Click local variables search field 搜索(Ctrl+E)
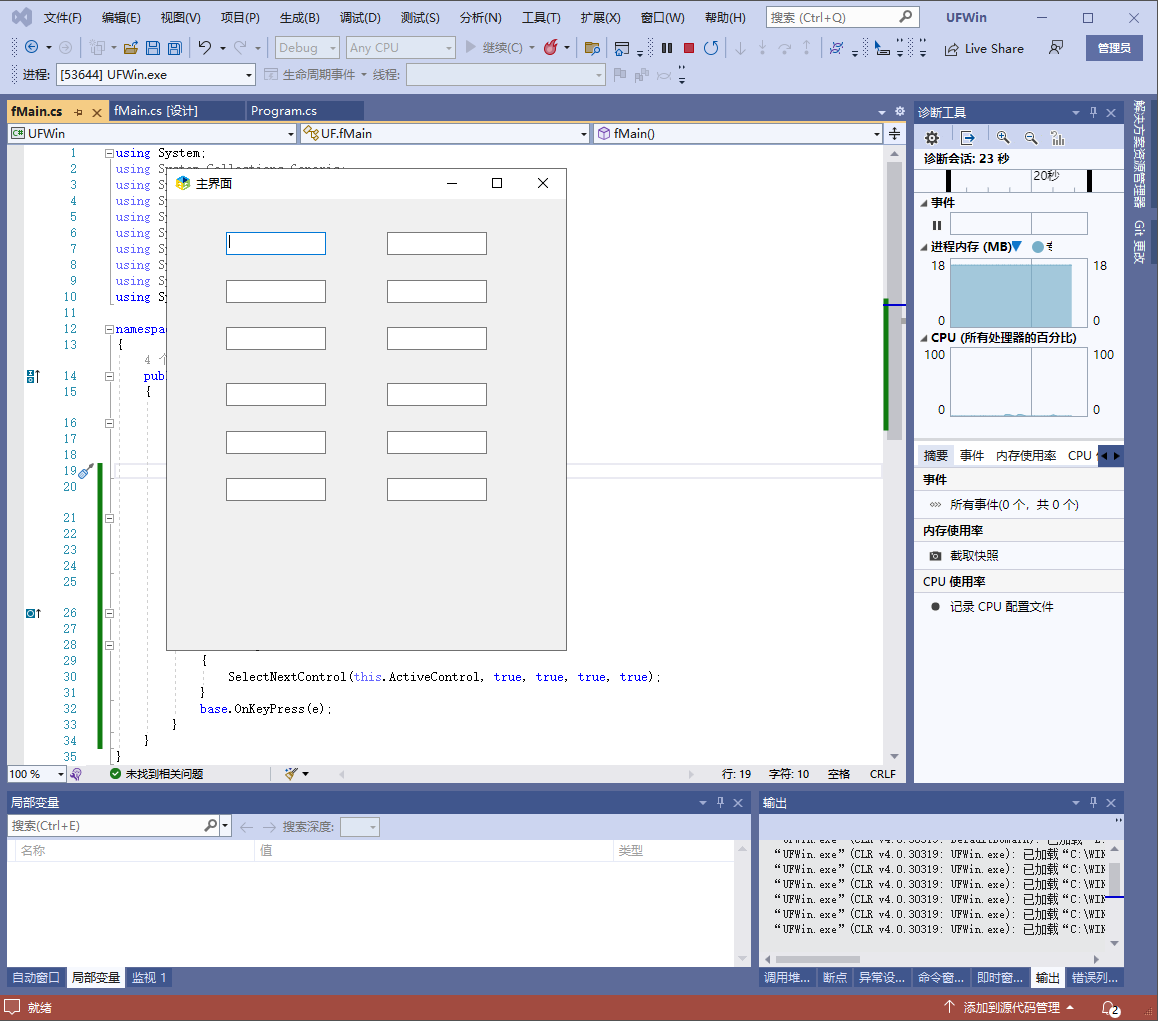The image size is (1158, 1021). [x=107, y=826]
